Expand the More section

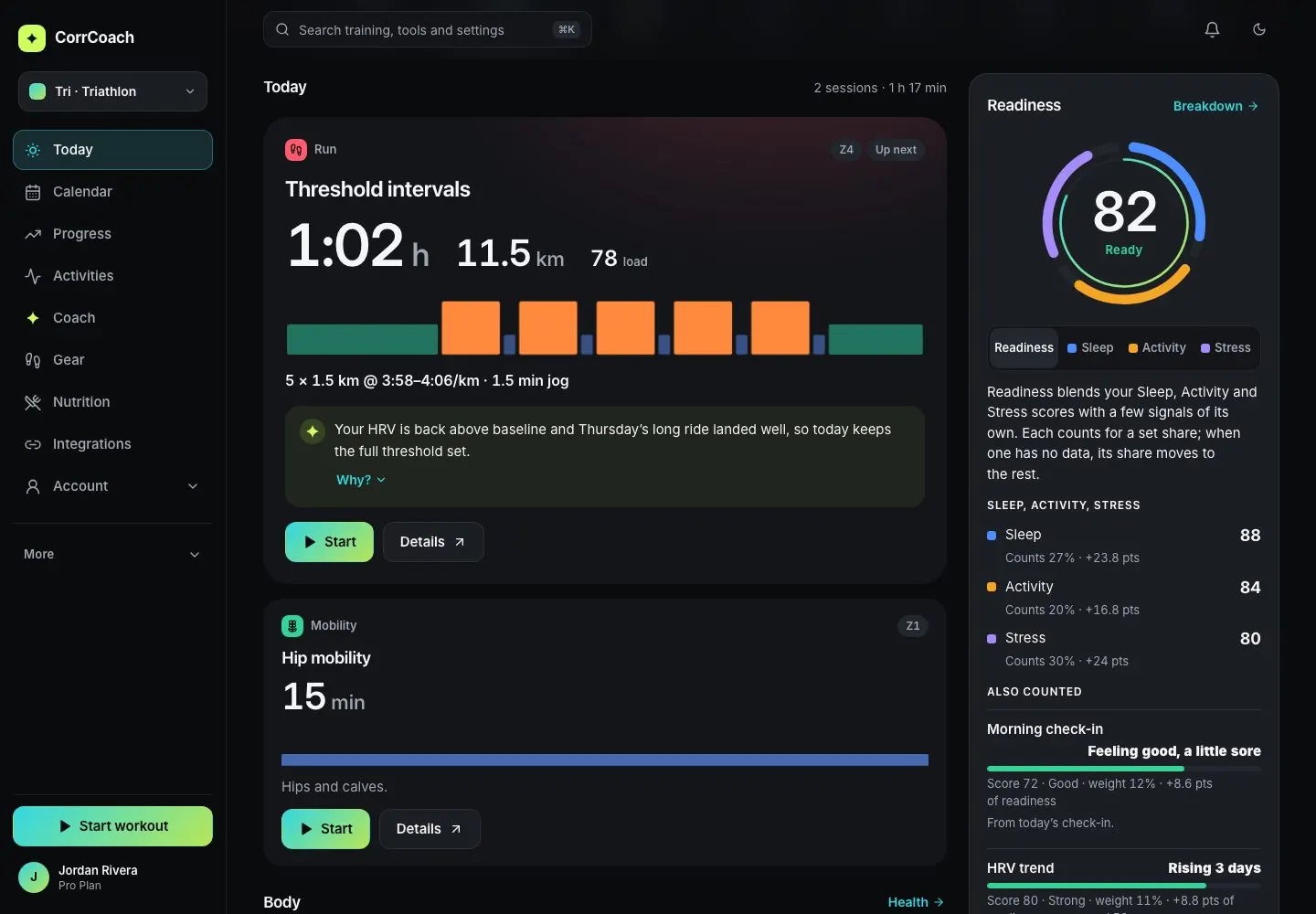[x=112, y=555]
